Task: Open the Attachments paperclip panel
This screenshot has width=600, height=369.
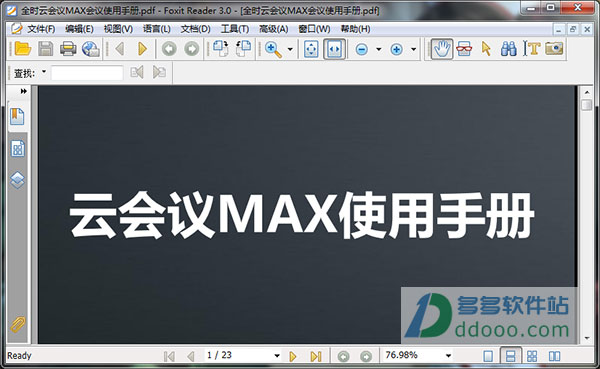Action: click(17, 325)
